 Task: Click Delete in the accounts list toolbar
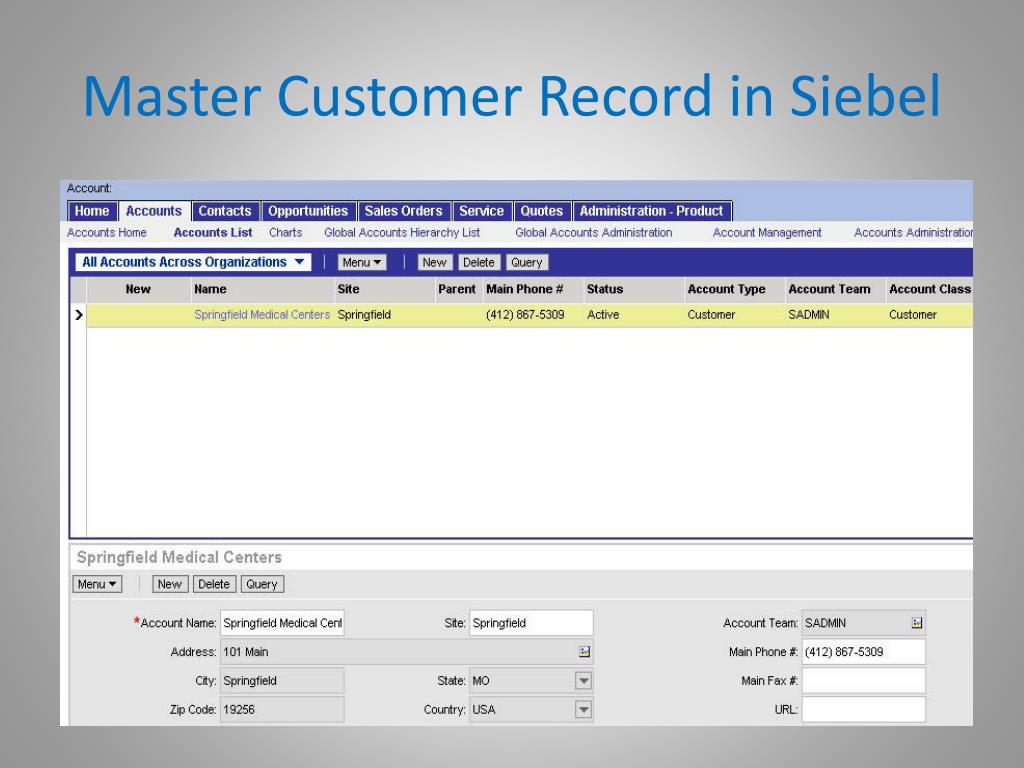pyautogui.click(x=479, y=263)
